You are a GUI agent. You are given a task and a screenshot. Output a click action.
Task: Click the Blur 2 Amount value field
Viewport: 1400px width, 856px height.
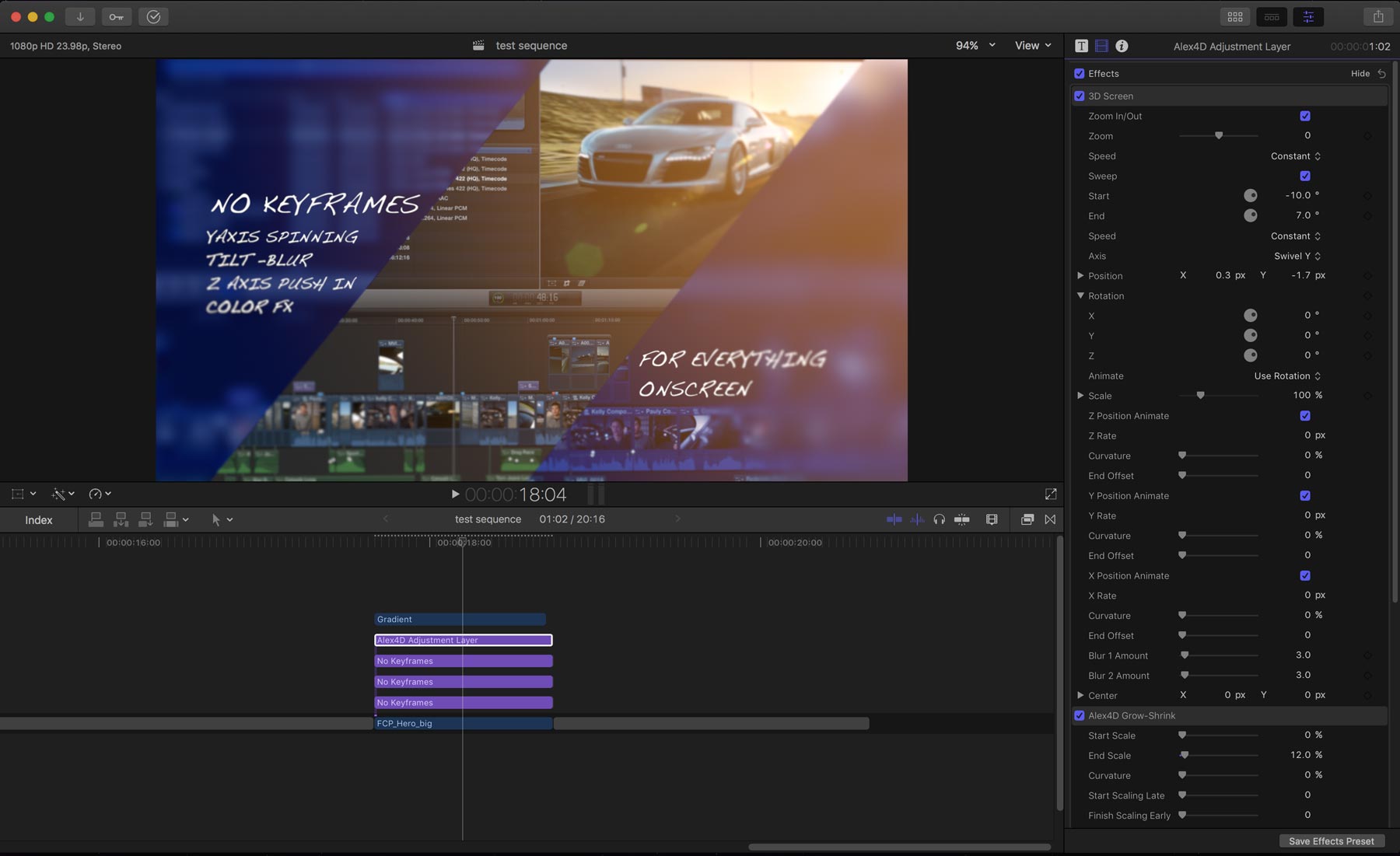(x=1303, y=675)
